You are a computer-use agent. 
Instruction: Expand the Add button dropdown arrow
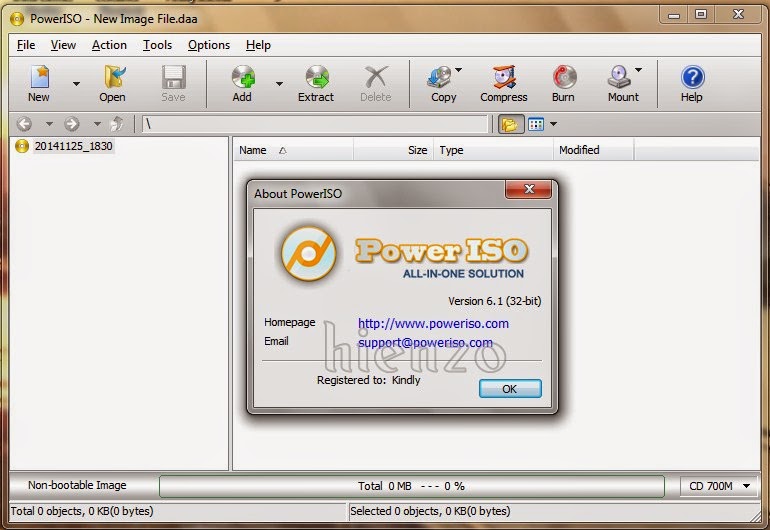(x=279, y=84)
